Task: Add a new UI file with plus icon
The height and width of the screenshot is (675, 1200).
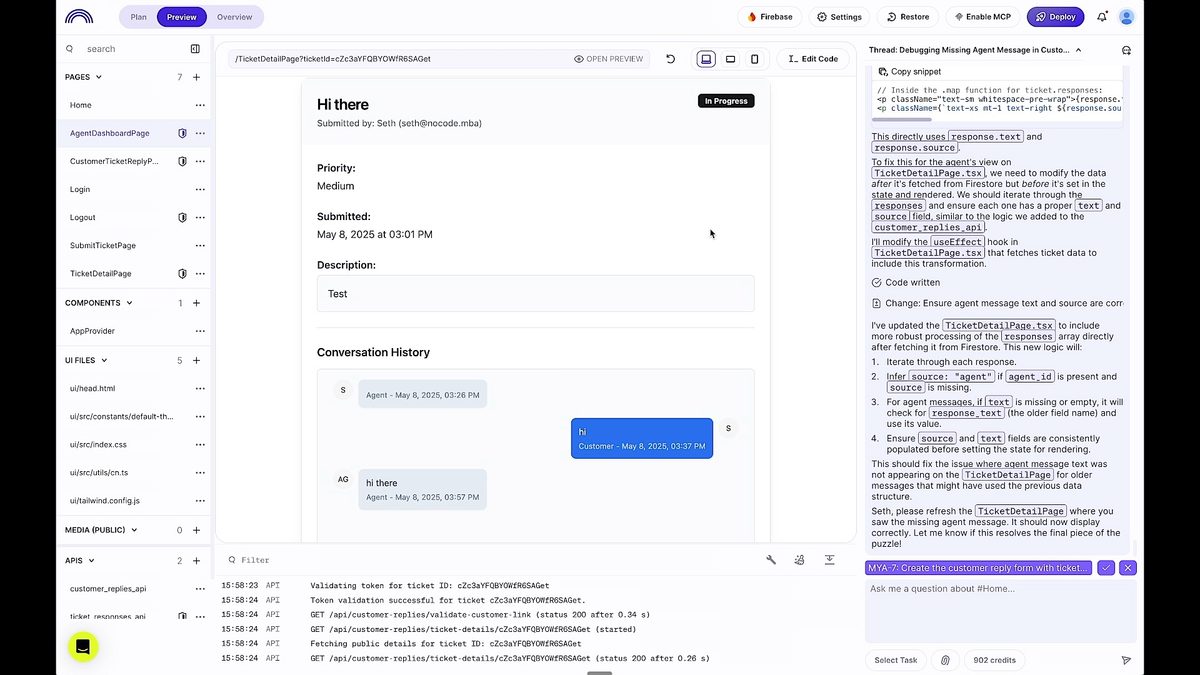Action: pyautogui.click(x=196, y=360)
